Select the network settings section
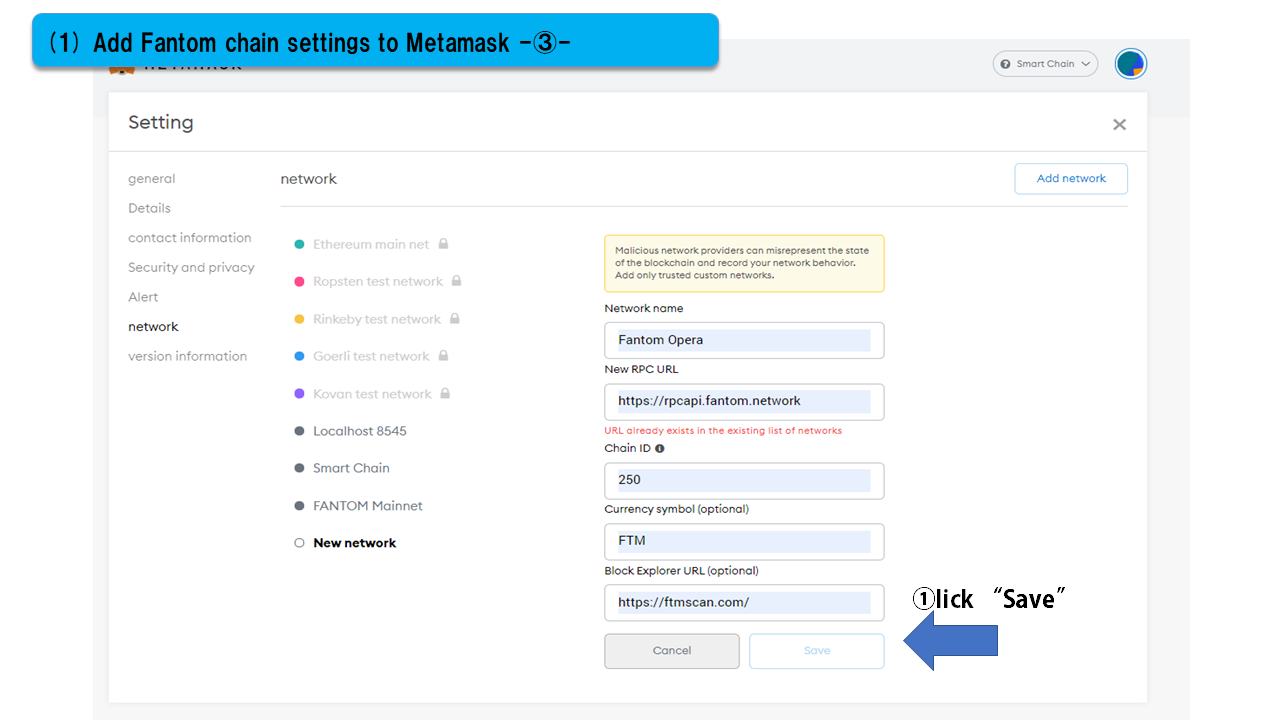The width and height of the screenshot is (1280, 720). pyautogui.click(x=153, y=327)
